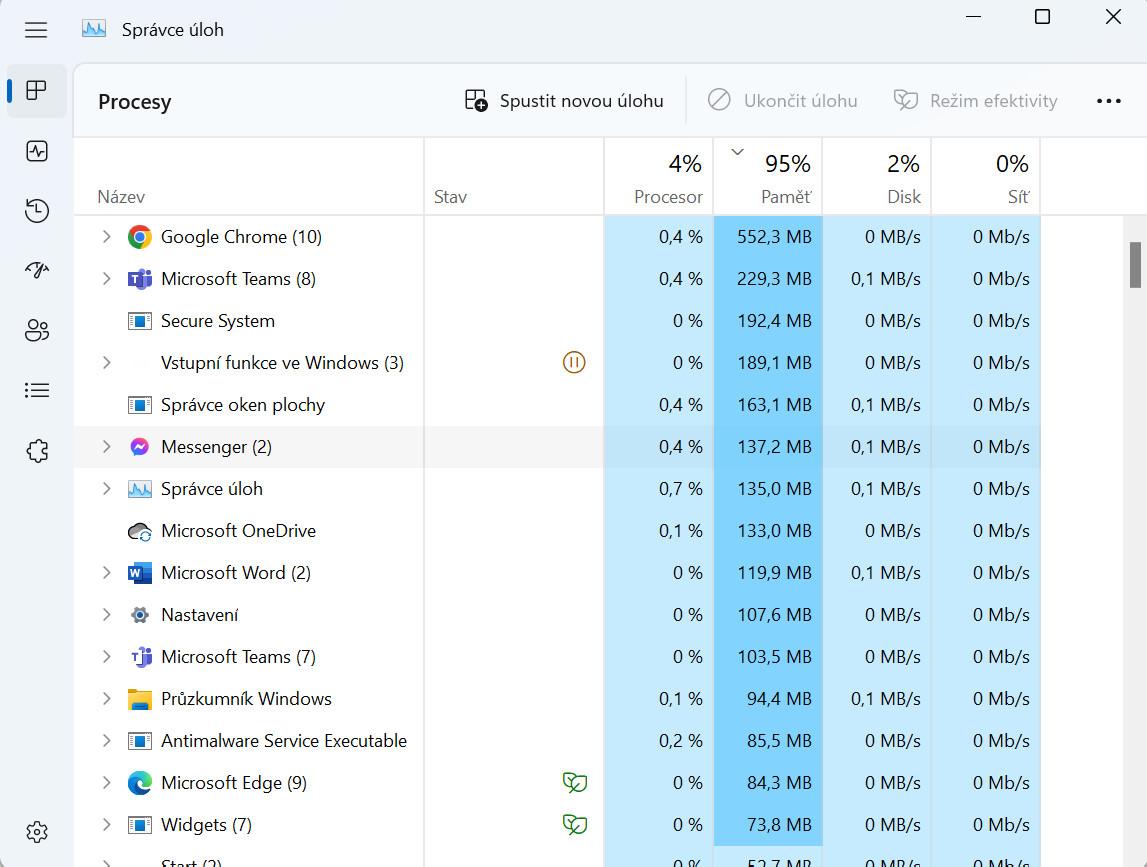The height and width of the screenshot is (867, 1147).
Task: Open the Services sidebar page
Action: tap(37, 451)
